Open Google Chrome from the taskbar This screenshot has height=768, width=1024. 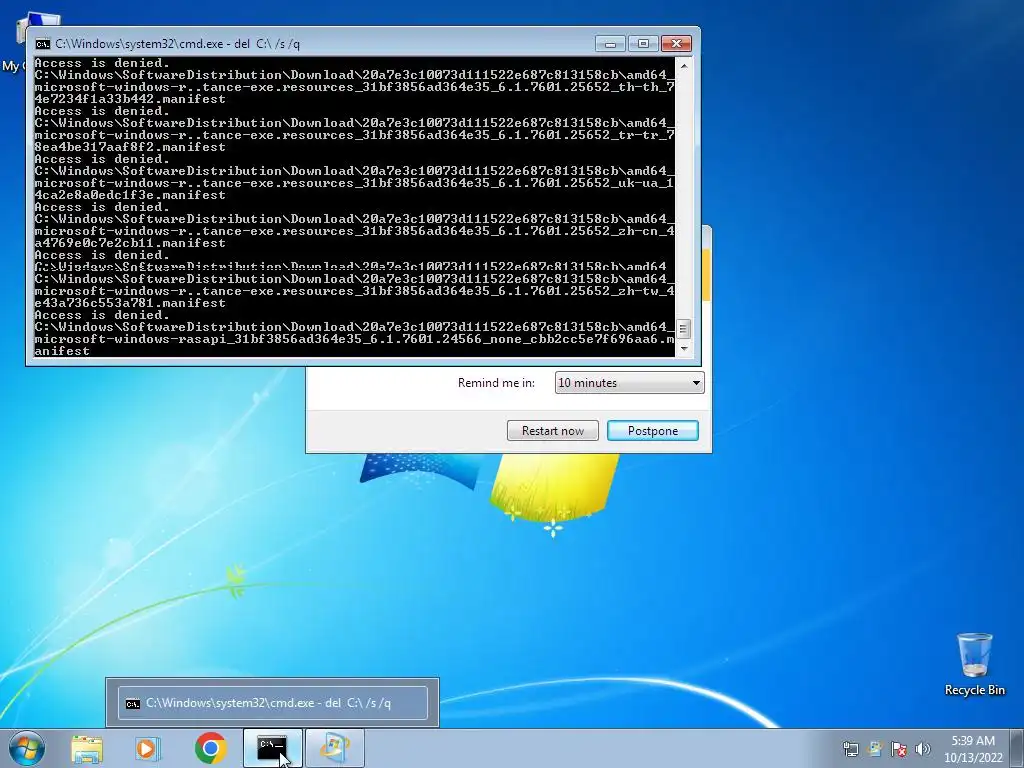tap(210, 748)
